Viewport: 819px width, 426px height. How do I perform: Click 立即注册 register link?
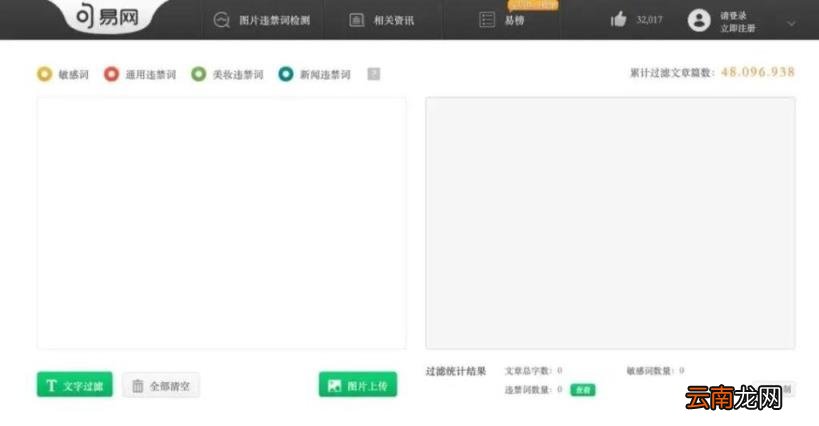(x=738, y=28)
